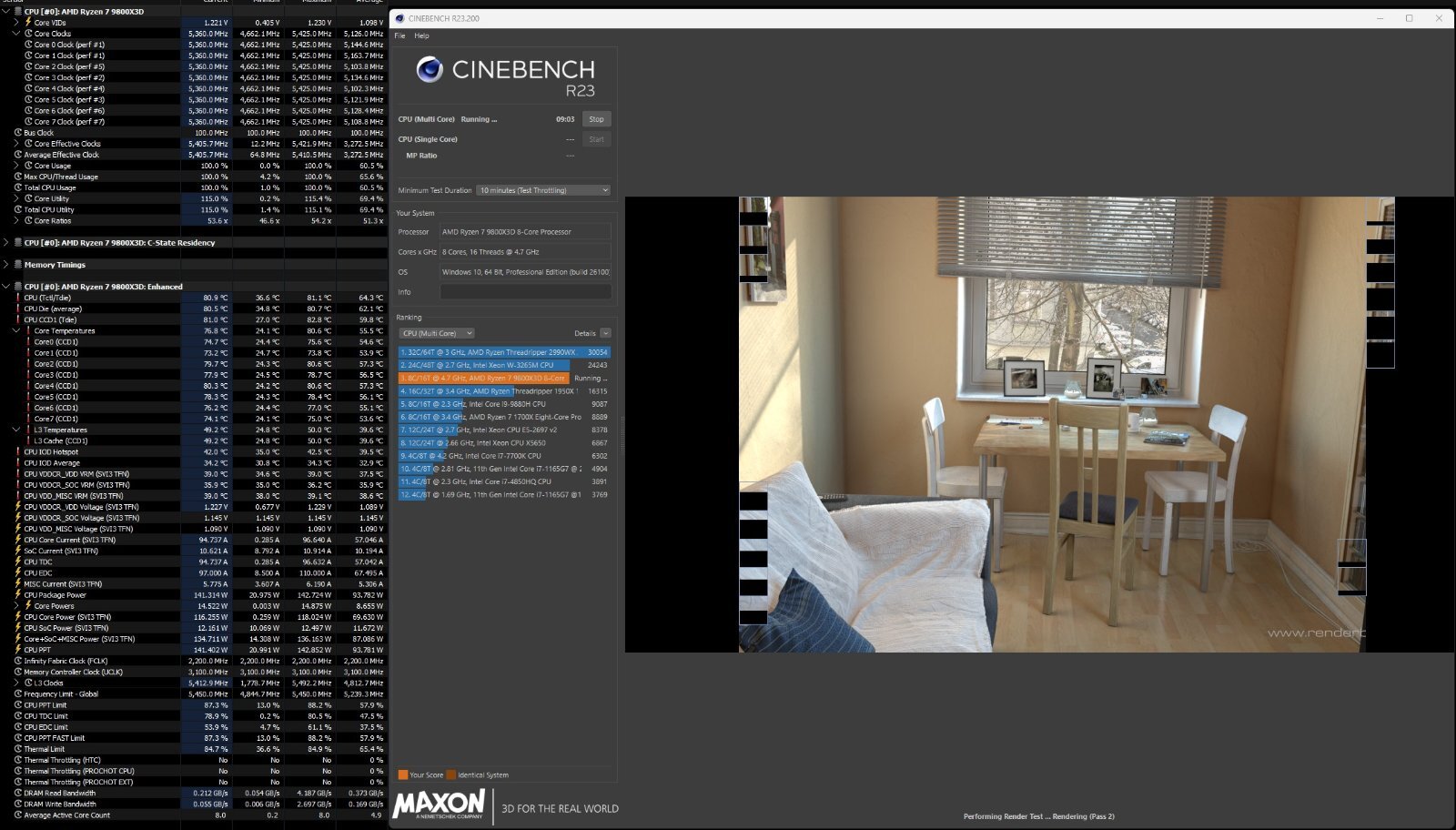The height and width of the screenshot is (830, 1456).
Task: Click the clock icon beside Infinity Fabric Clock (FCLK)
Action: (x=18, y=661)
